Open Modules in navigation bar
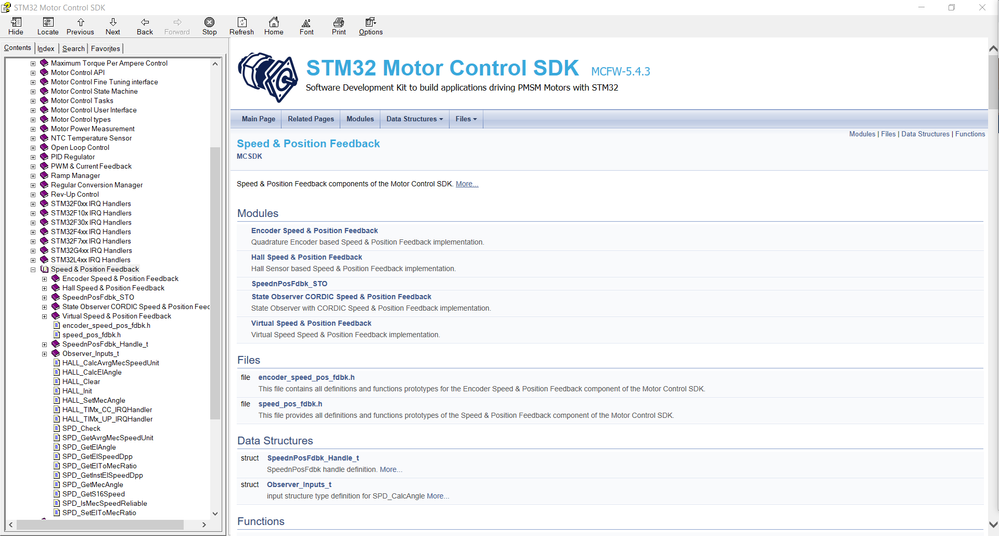 [x=360, y=119]
